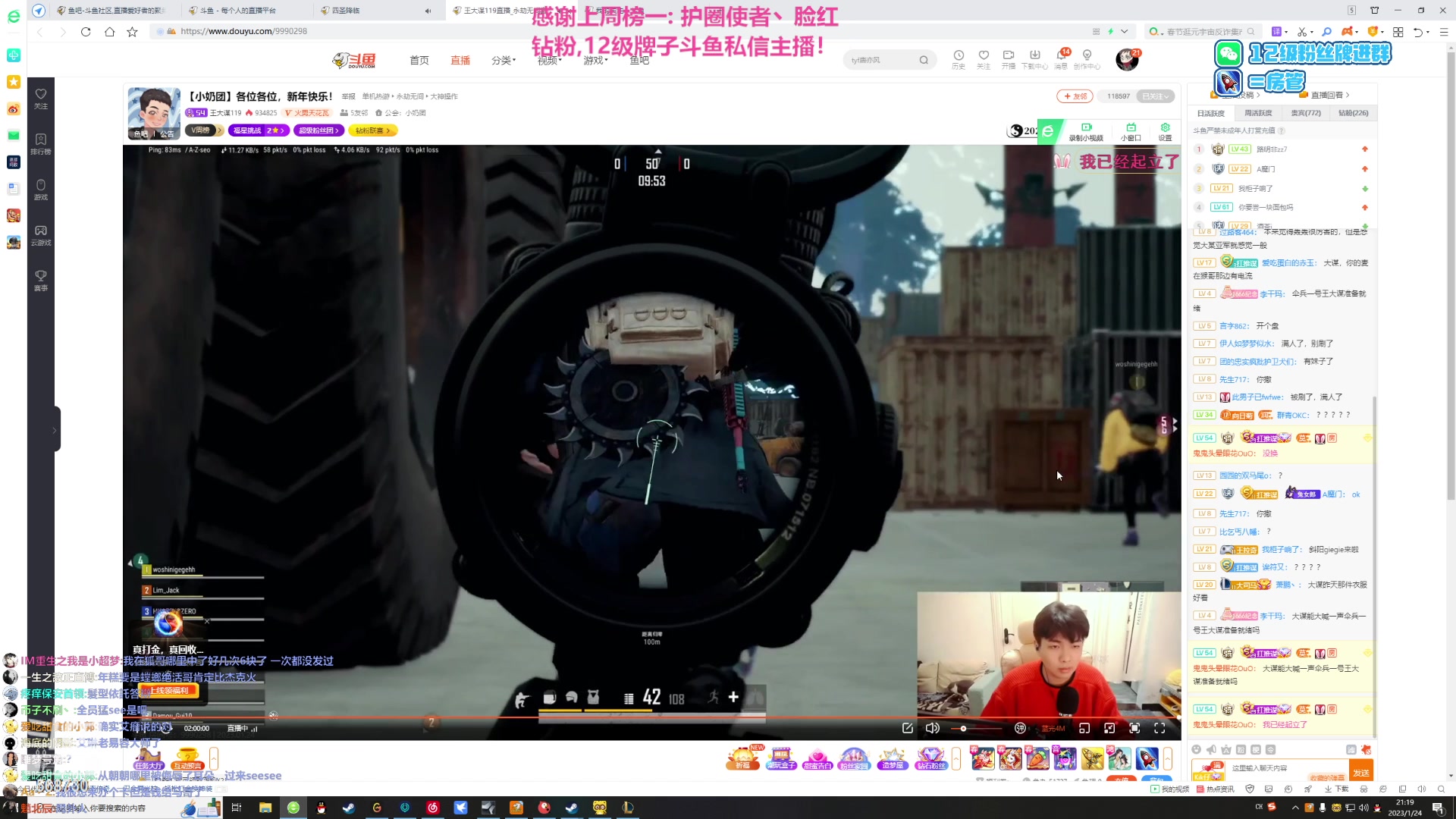The height and width of the screenshot is (819, 1456).
Task: Go to 首页 in Douyu navigation
Action: click(419, 60)
